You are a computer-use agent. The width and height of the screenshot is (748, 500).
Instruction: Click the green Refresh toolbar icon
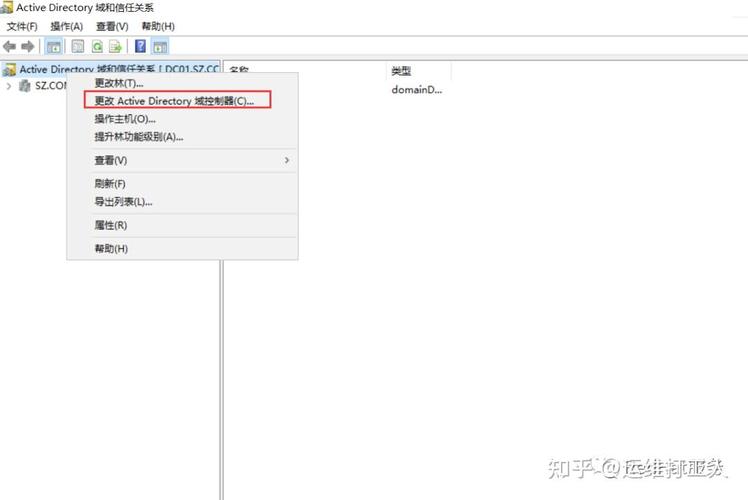97,46
